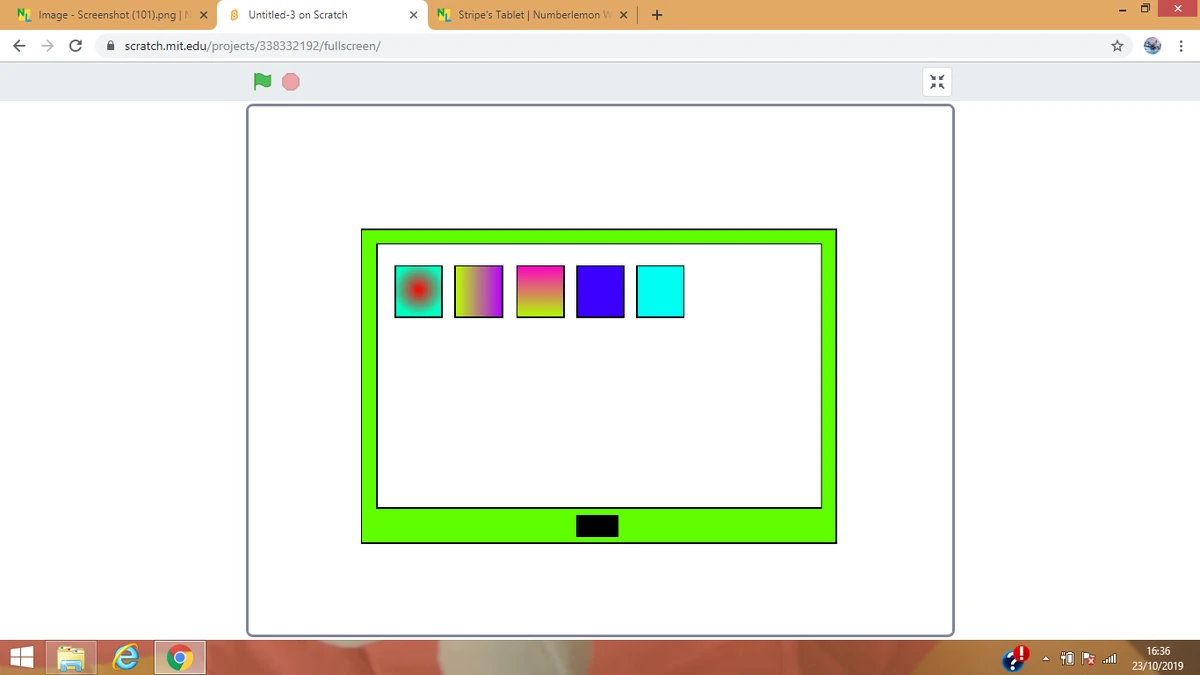Screen dimensions: 1200x675
Task: Dismiss the flag notification icon in system tray
Action: [x=1087, y=658]
